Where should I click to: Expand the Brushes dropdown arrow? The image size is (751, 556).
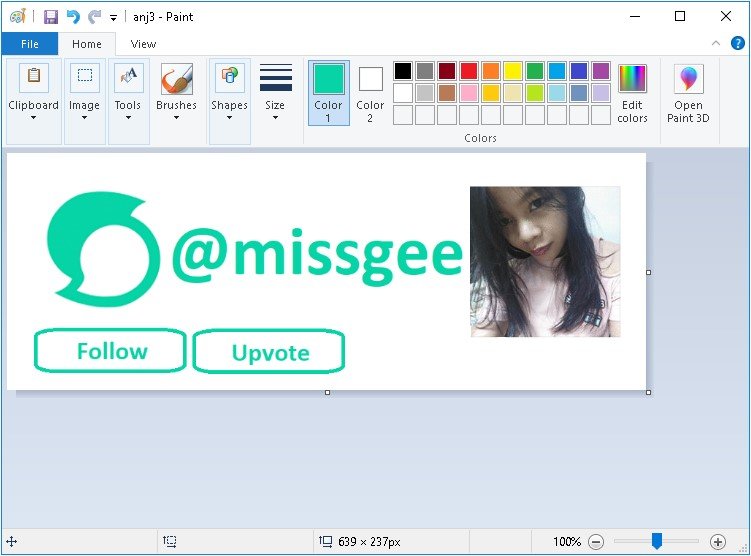coord(176,118)
